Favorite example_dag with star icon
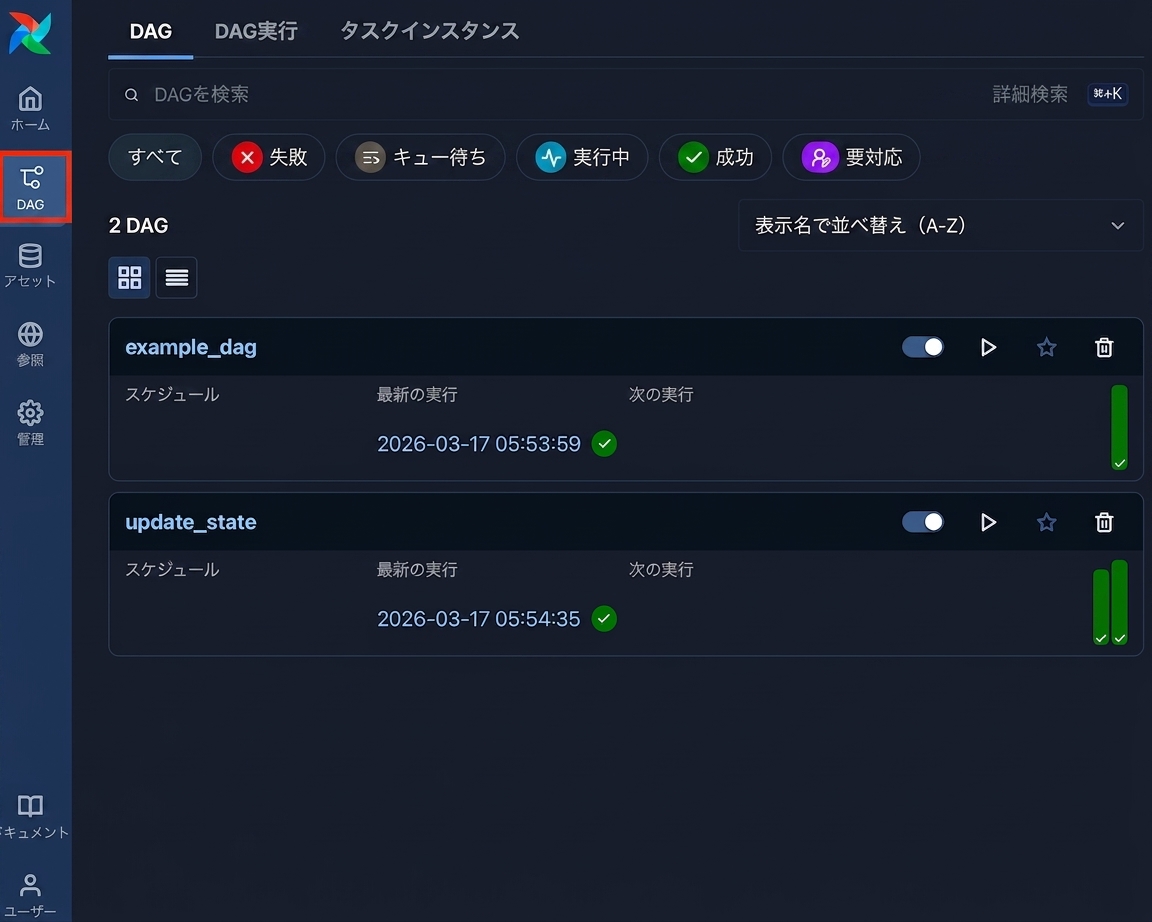Viewport: 1152px width, 922px height. pos(1046,347)
